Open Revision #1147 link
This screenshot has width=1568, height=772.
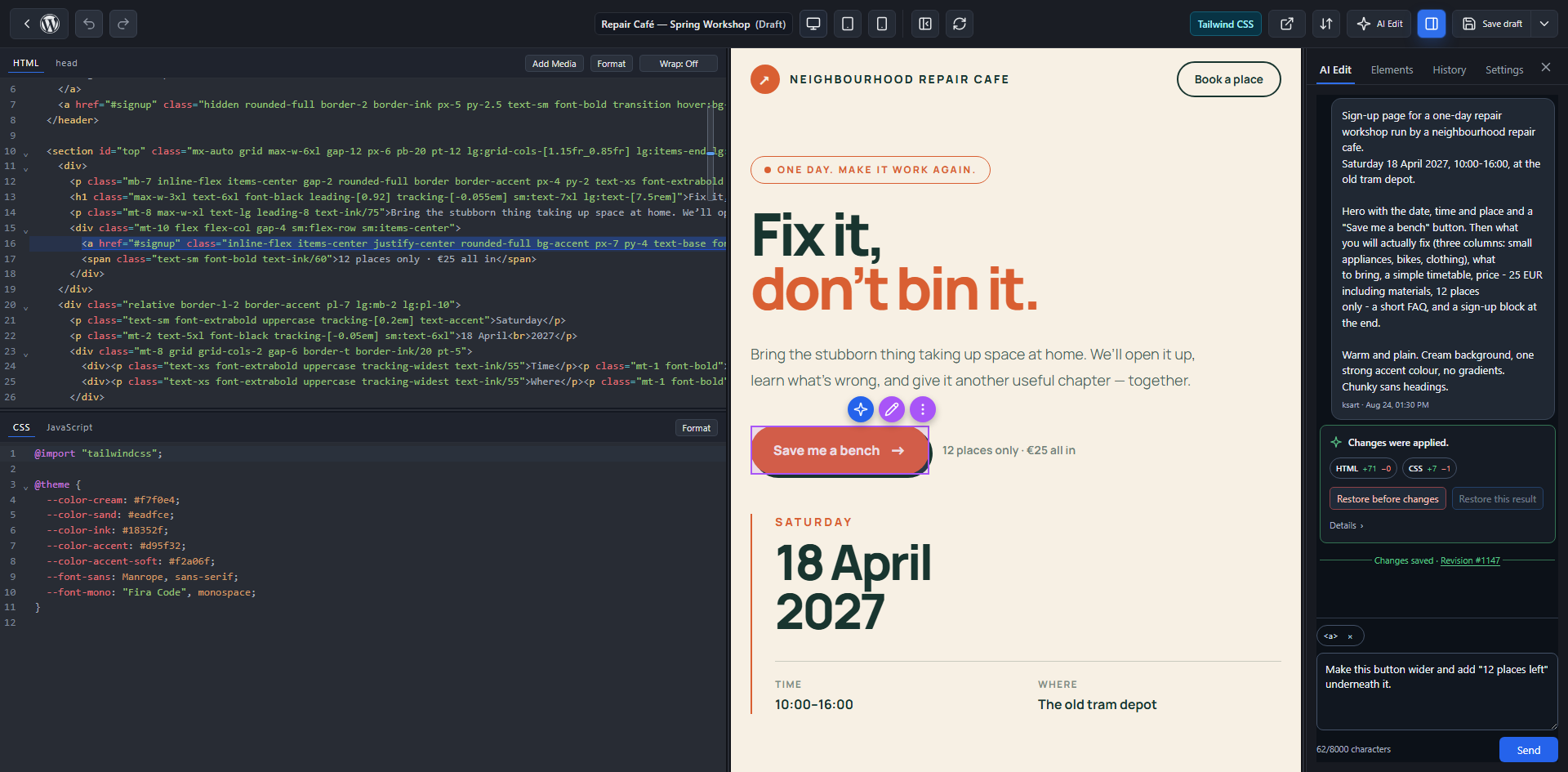[x=1470, y=560]
